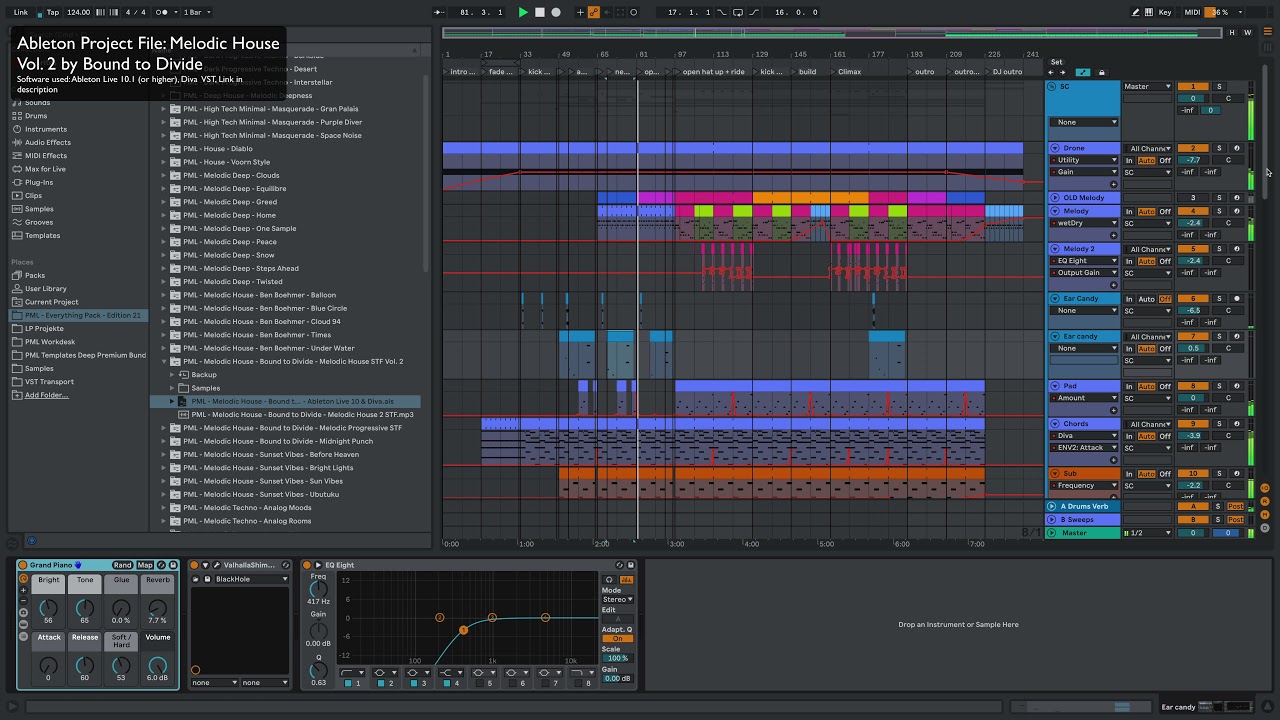Click the Grand Piano save preset icon
This screenshot has height=720, width=1280.
pos(173,565)
